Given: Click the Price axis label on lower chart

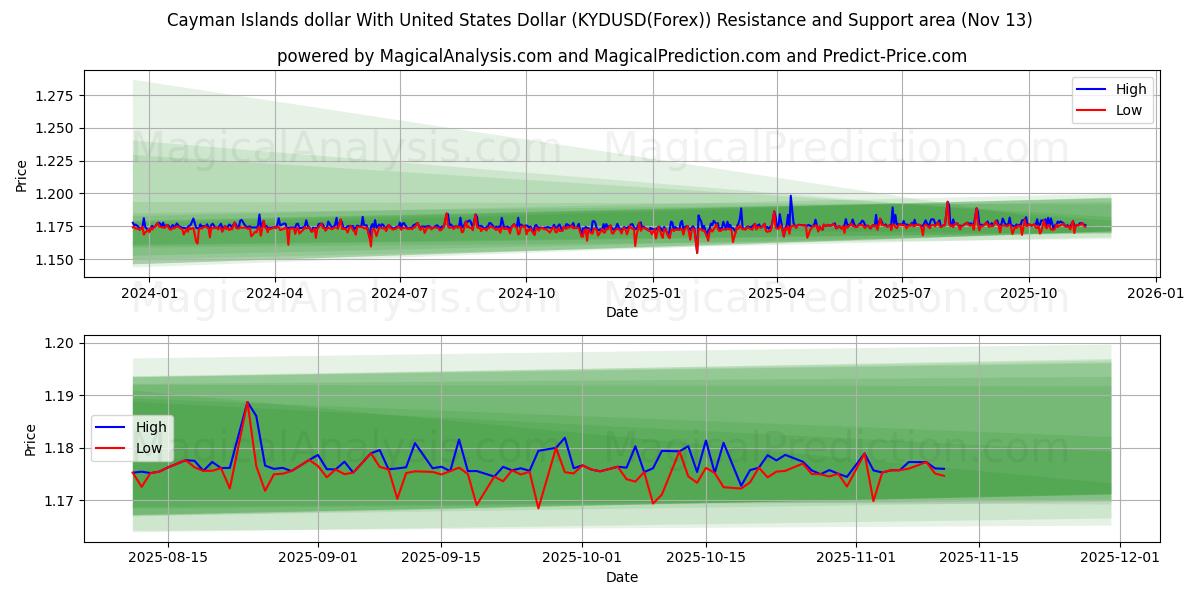Looking at the screenshot, I should tap(30, 440).
